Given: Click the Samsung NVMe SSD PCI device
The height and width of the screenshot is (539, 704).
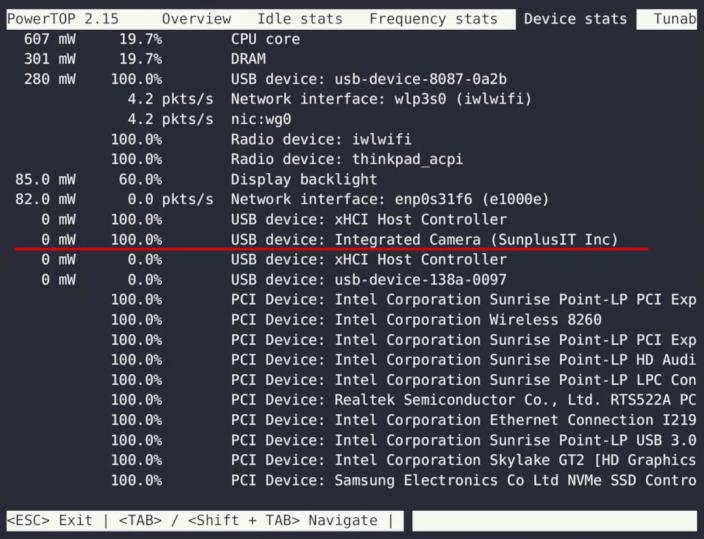Looking at the screenshot, I should point(462,481).
